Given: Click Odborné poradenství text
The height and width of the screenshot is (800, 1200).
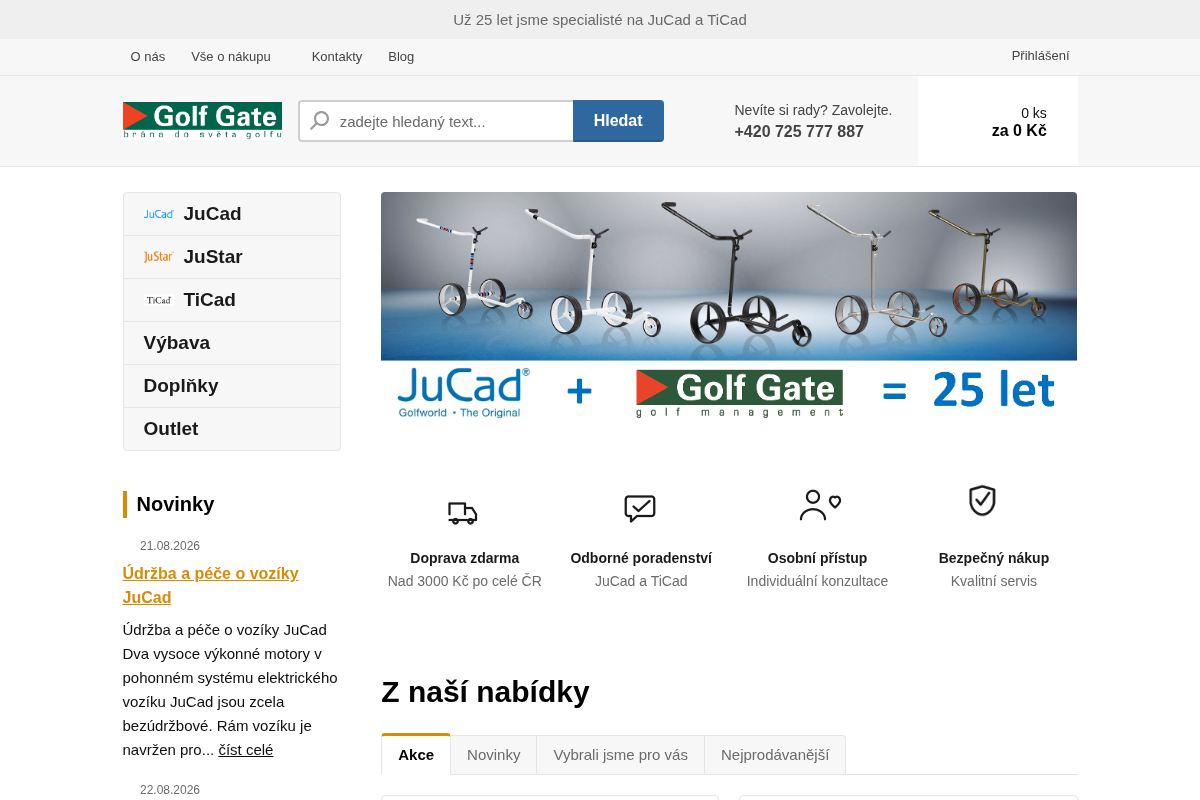Looking at the screenshot, I should pos(641,558).
